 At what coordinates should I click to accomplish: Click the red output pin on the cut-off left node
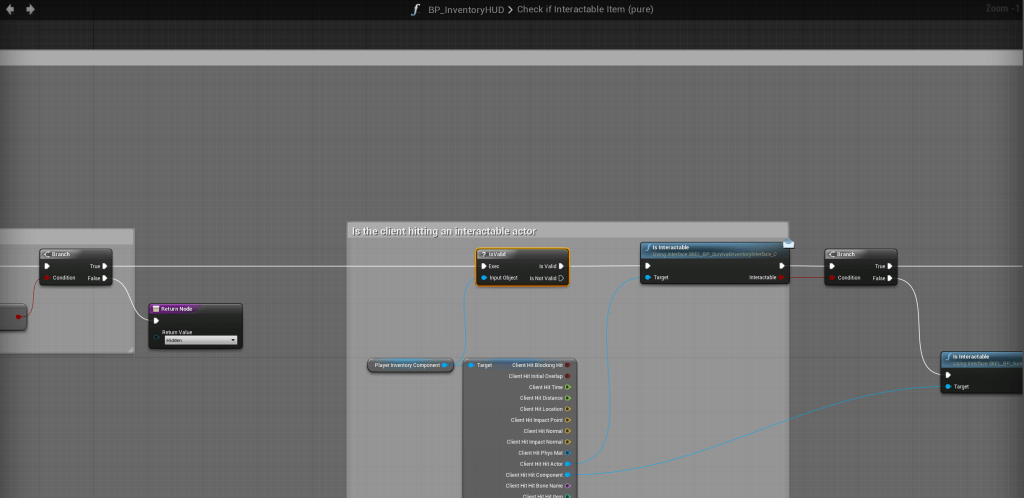coord(18,317)
